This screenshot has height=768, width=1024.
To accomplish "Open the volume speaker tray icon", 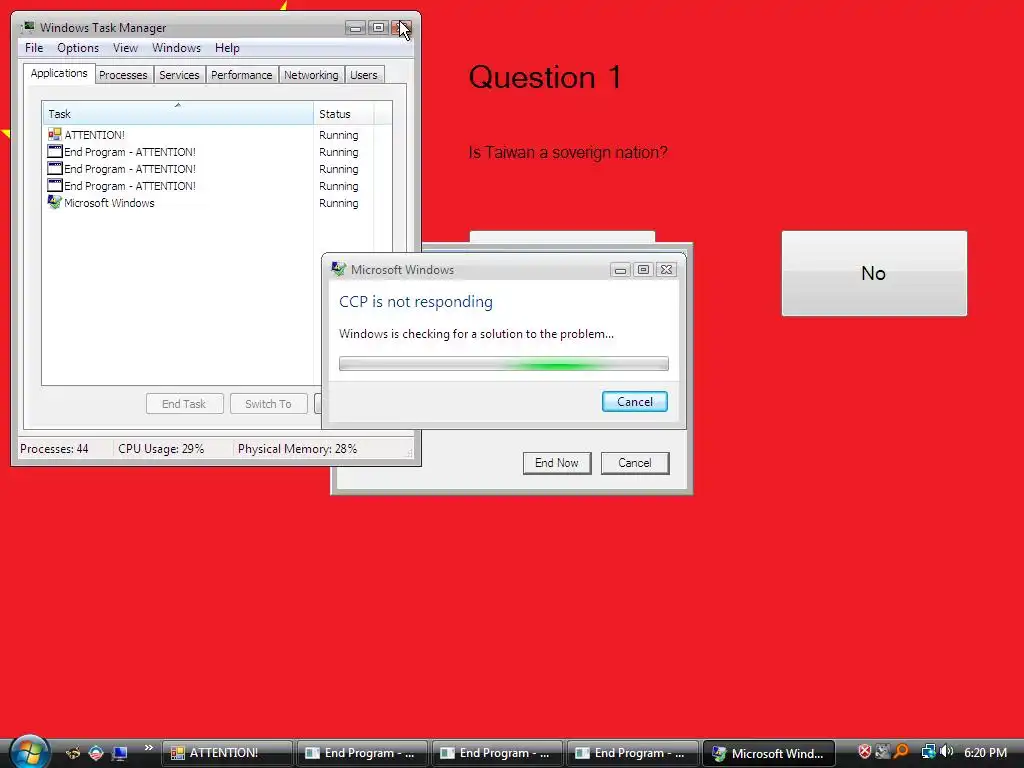I will 946,752.
